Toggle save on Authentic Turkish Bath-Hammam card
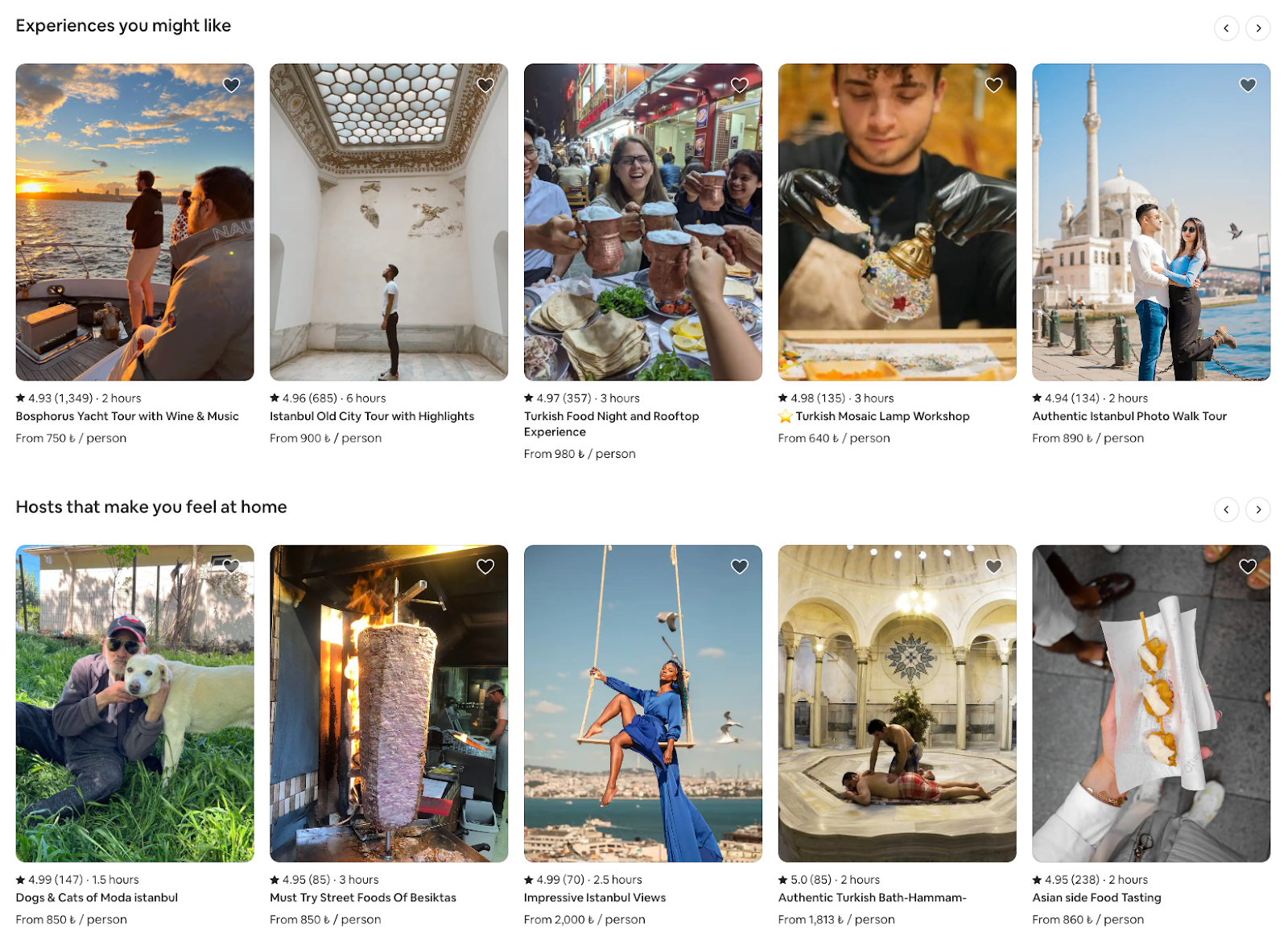The width and height of the screenshot is (1288, 944). pos(993,567)
